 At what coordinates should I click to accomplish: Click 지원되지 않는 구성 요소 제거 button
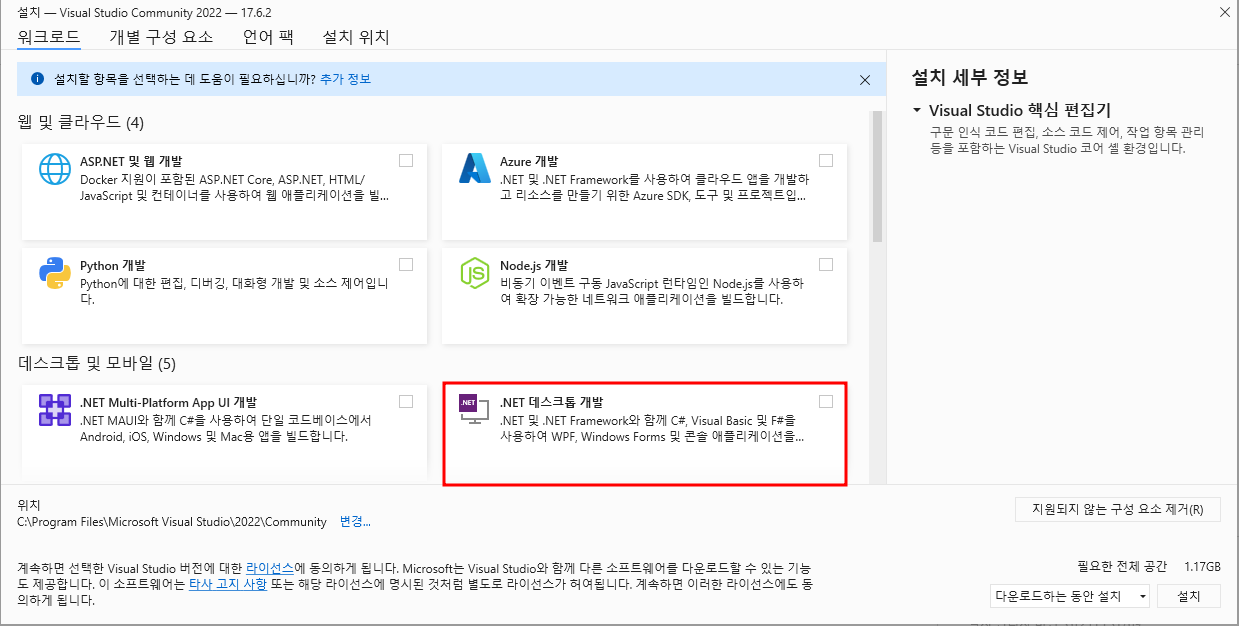(1118, 509)
